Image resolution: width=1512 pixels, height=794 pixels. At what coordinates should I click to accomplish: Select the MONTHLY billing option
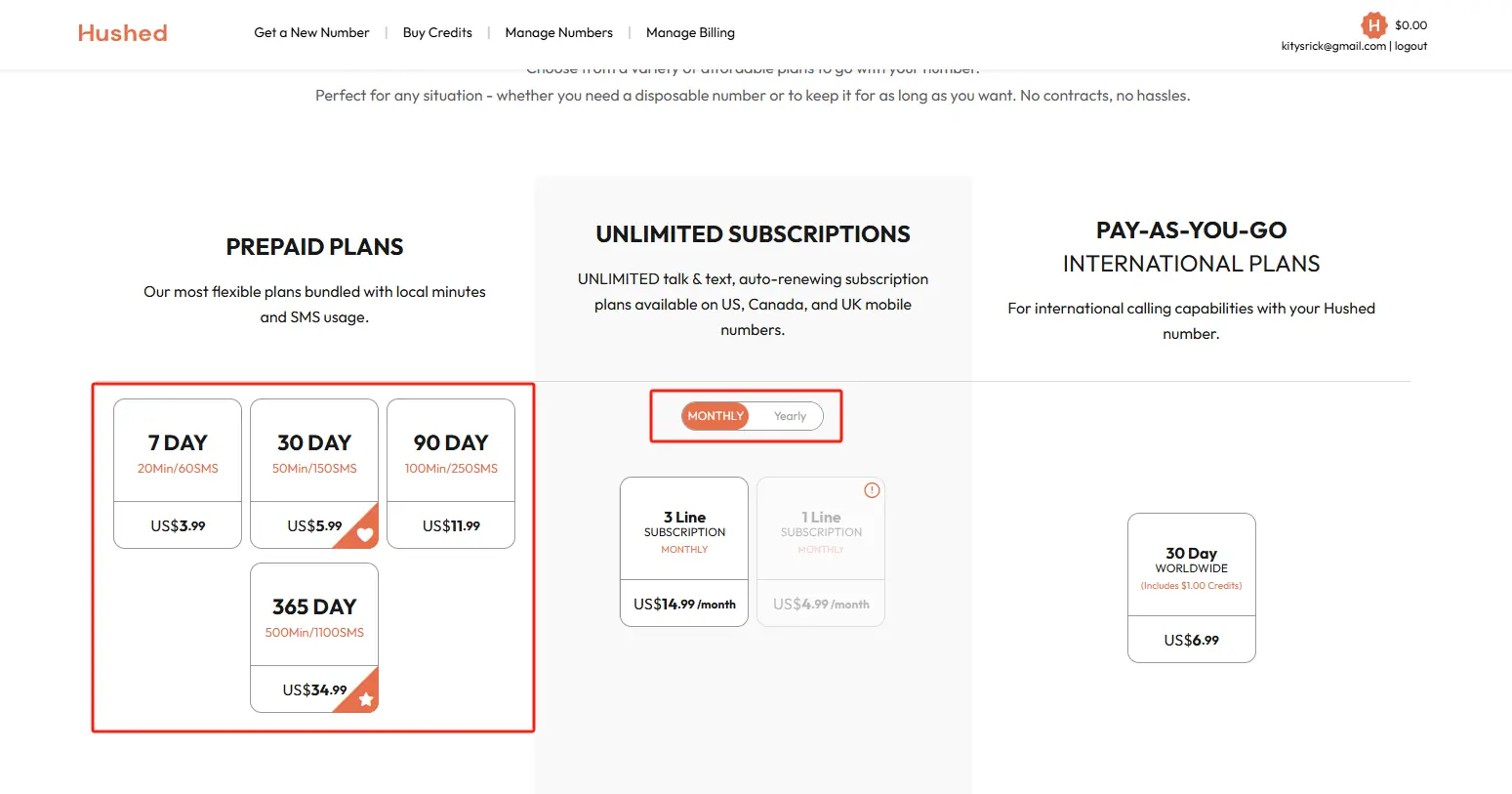(715, 416)
